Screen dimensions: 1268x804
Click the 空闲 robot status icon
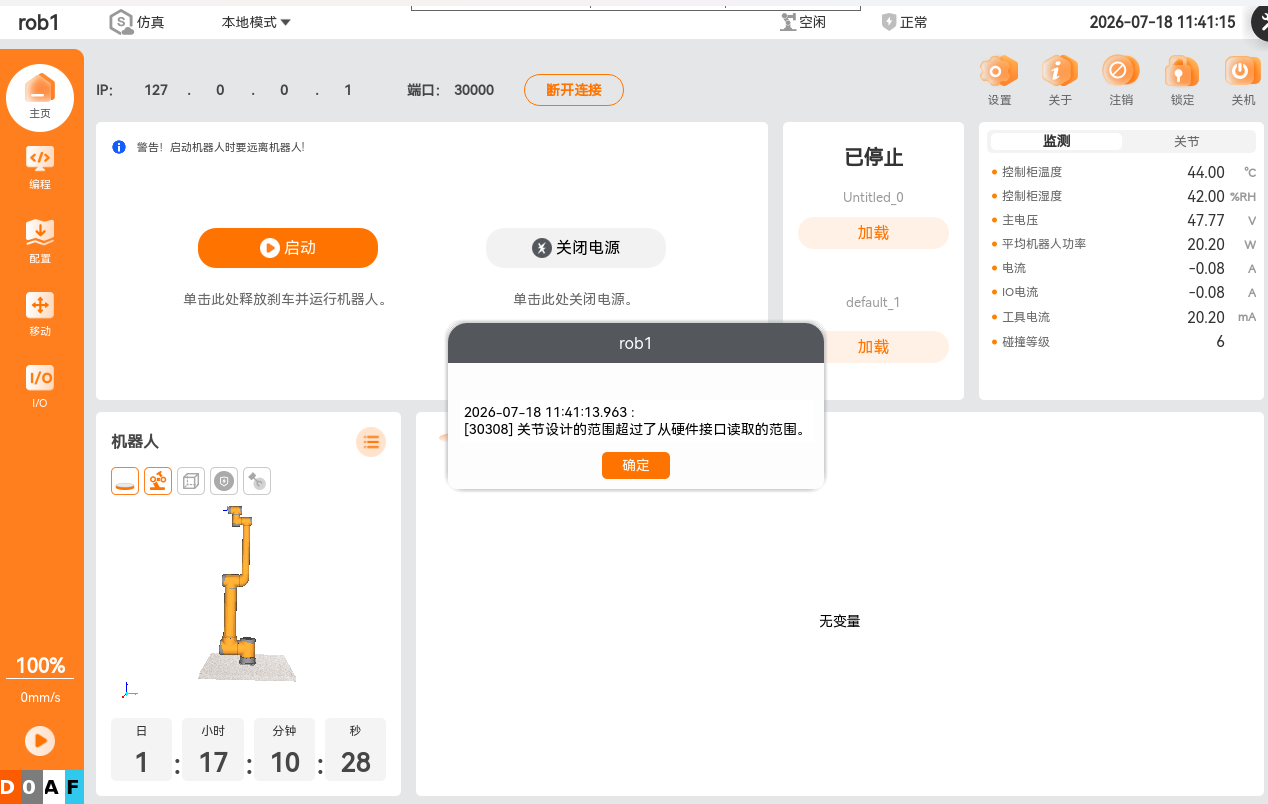pos(788,22)
